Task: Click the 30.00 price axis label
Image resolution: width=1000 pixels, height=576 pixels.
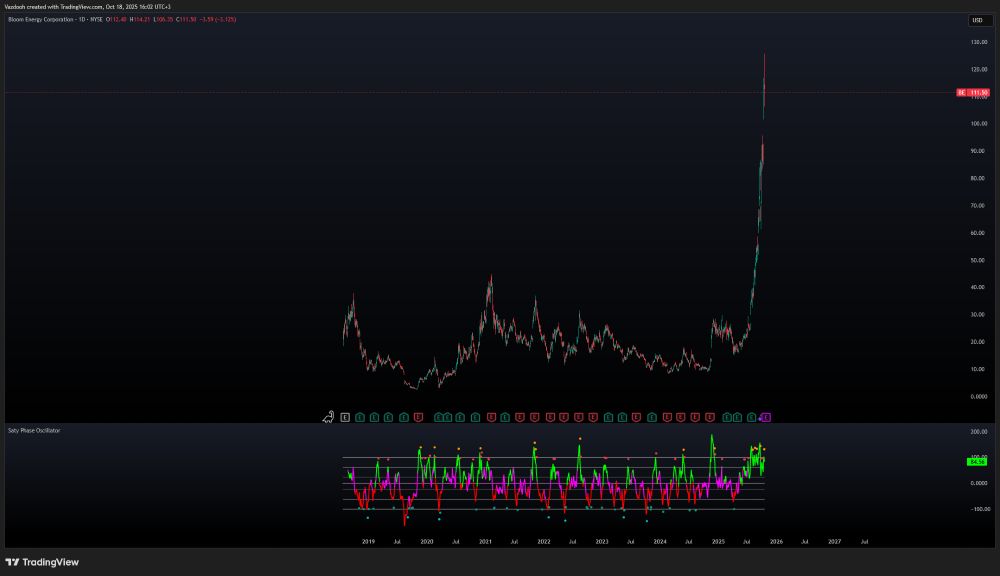Action: pos(978,315)
